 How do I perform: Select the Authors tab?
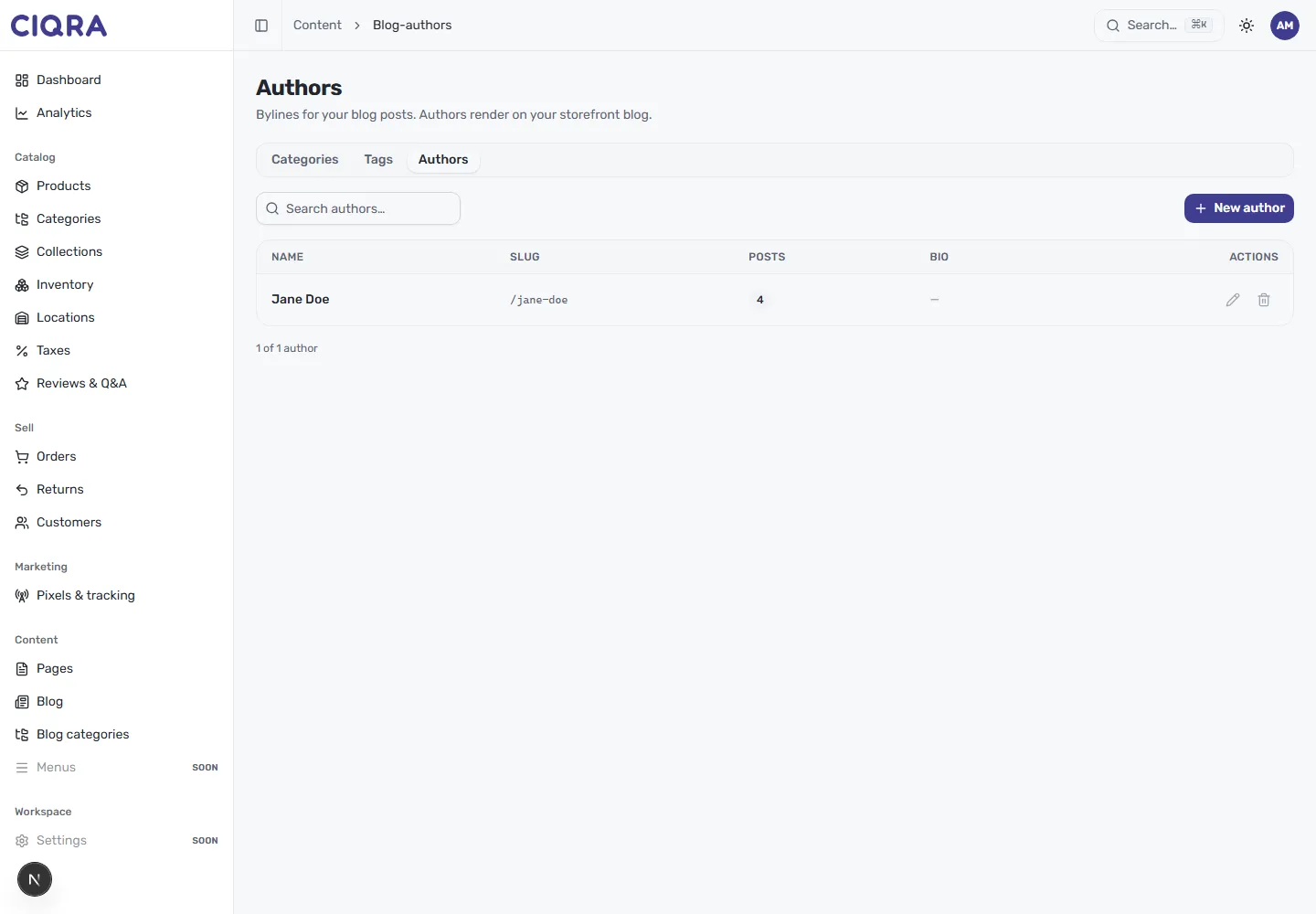click(443, 159)
